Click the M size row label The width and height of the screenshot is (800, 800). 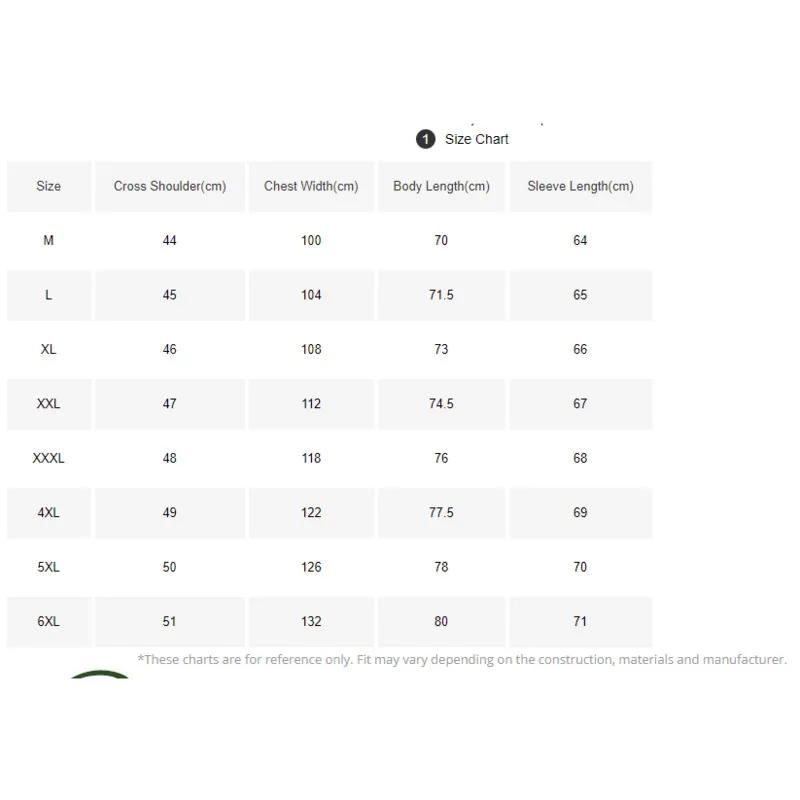point(49,241)
